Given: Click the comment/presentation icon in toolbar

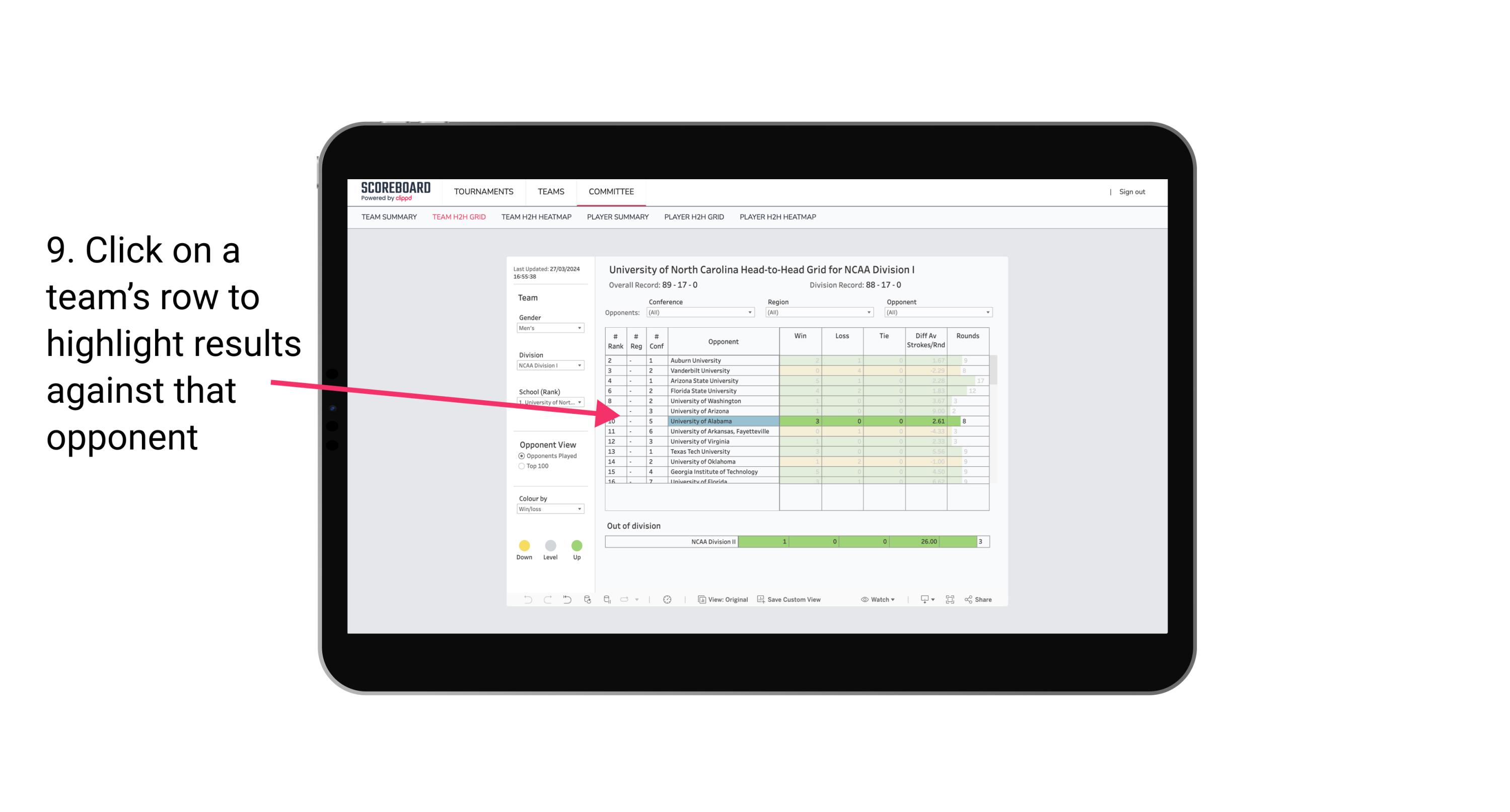Looking at the screenshot, I should click(920, 601).
